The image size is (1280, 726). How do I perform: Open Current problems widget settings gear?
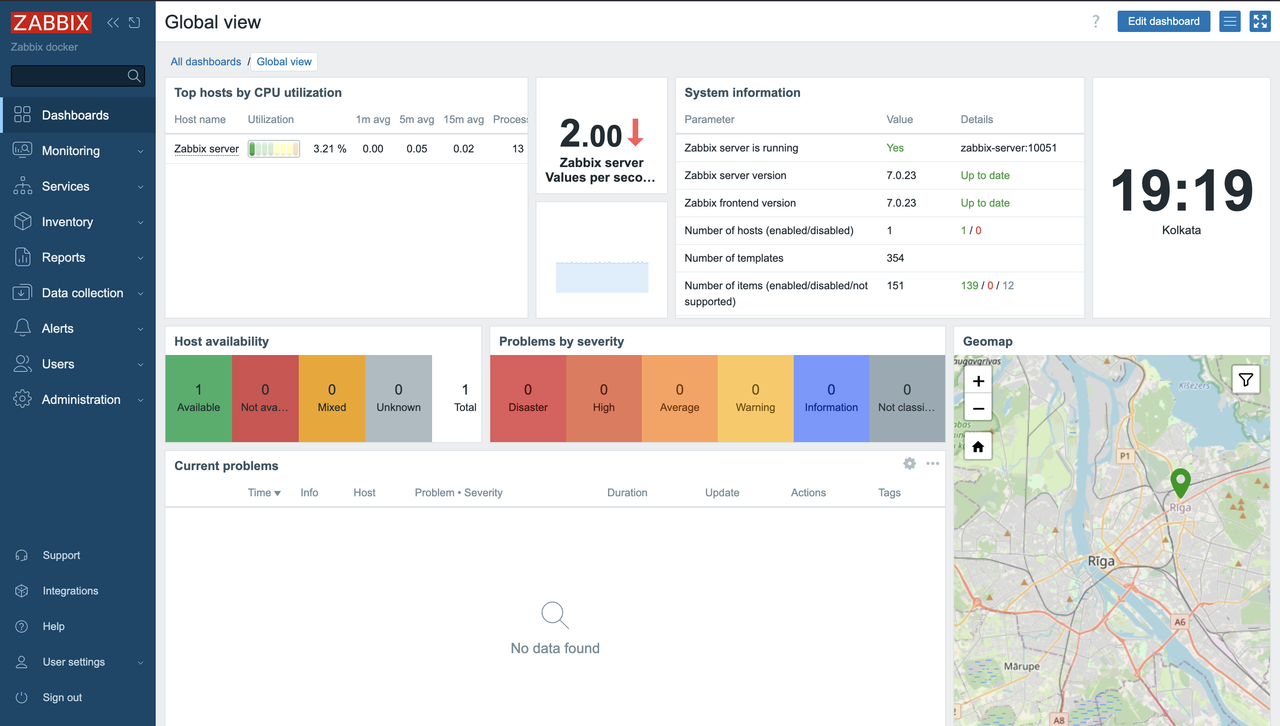point(909,463)
